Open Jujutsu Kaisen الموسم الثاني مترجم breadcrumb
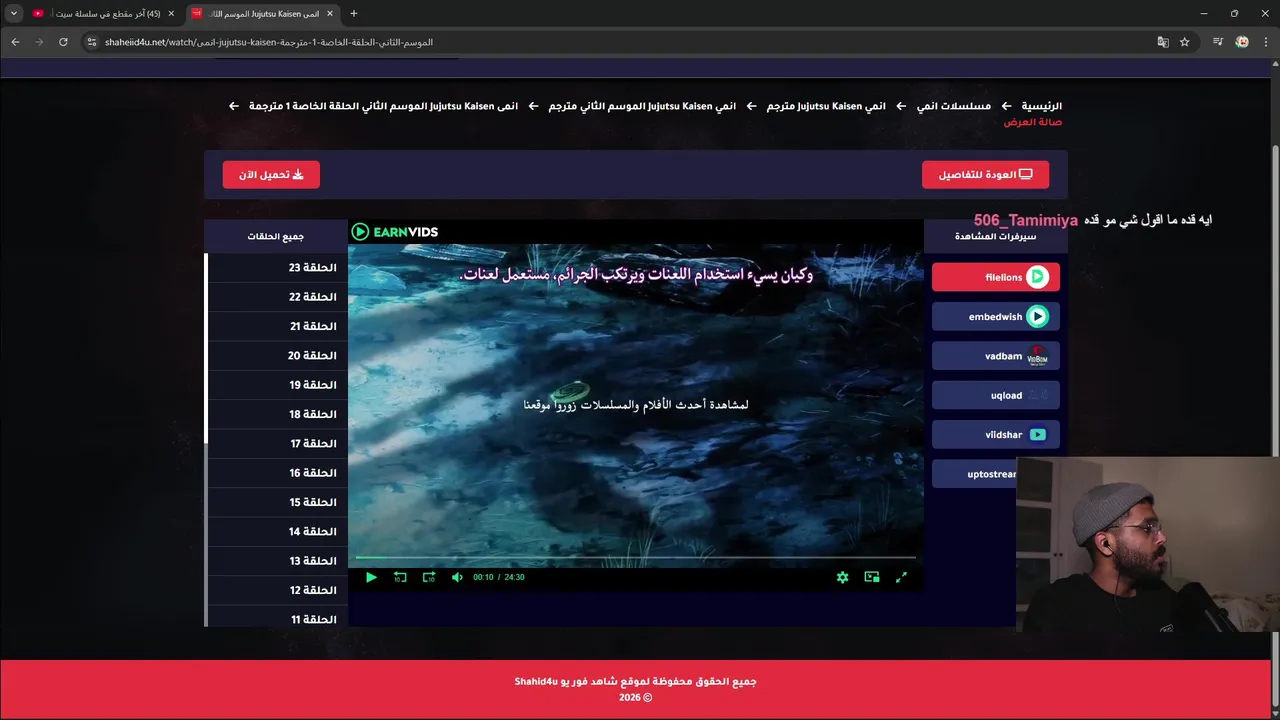The height and width of the screenshot is (720, 1280). coord(642,106)
